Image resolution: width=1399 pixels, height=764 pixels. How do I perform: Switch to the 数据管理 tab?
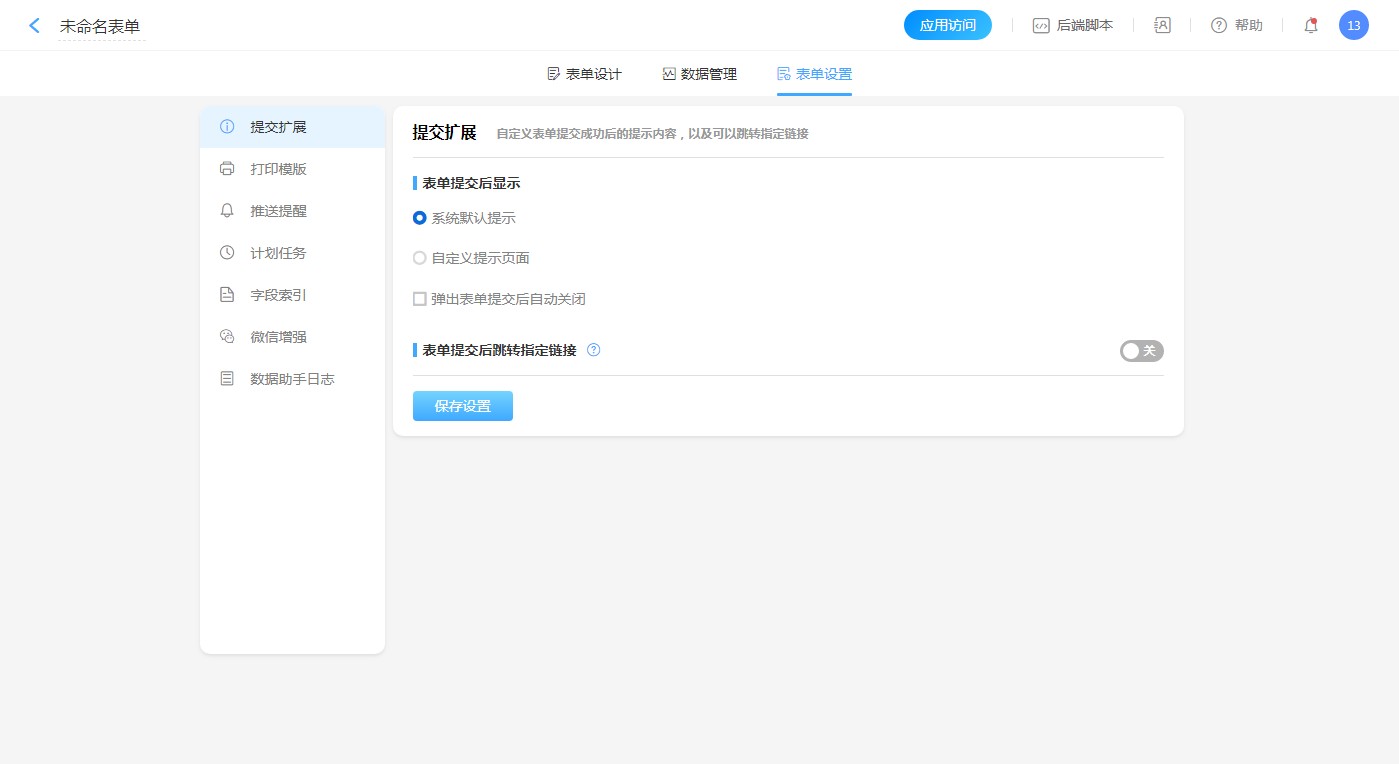coord(700,74)
